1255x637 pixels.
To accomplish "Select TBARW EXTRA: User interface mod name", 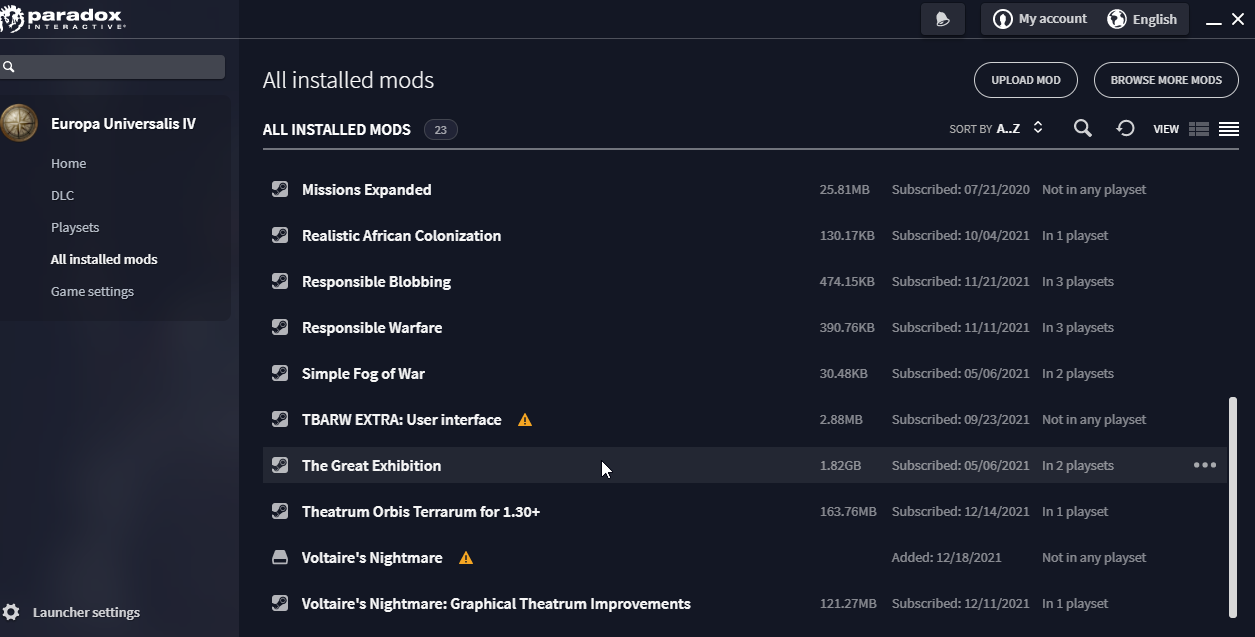I will pos(402,419).
